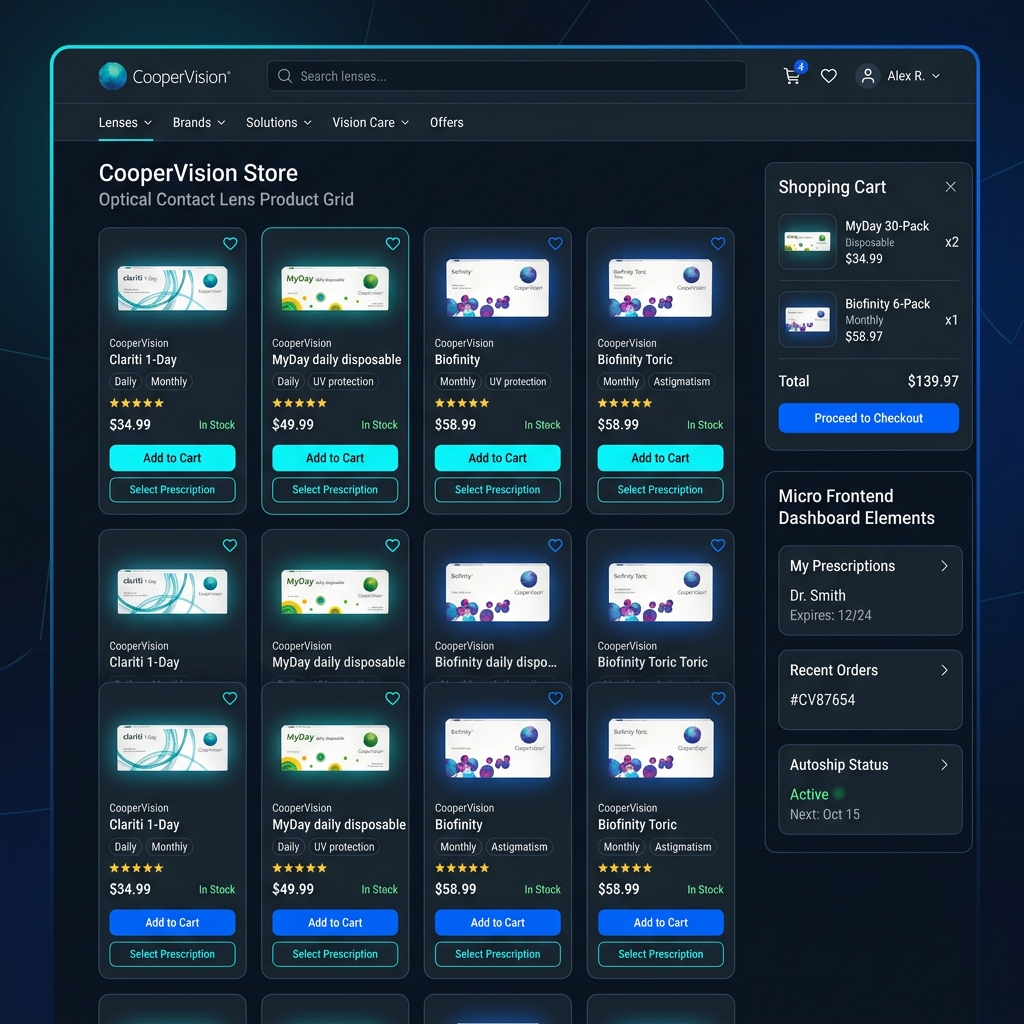Open the shopping cart icon with badge 4
Screen dimensions: 1024x1024
793,74
